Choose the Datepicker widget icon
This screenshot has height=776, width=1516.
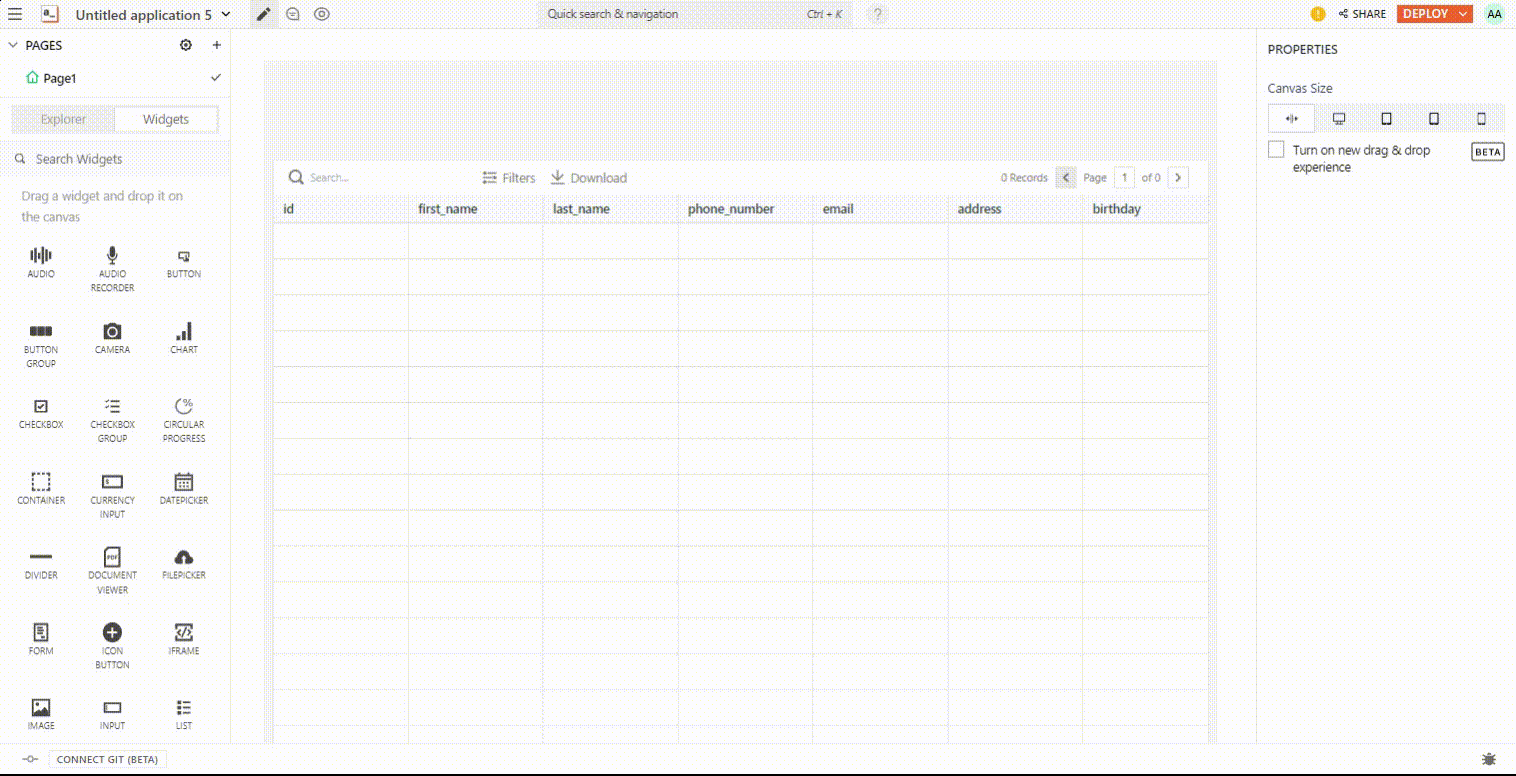click(x=183, y=482)
